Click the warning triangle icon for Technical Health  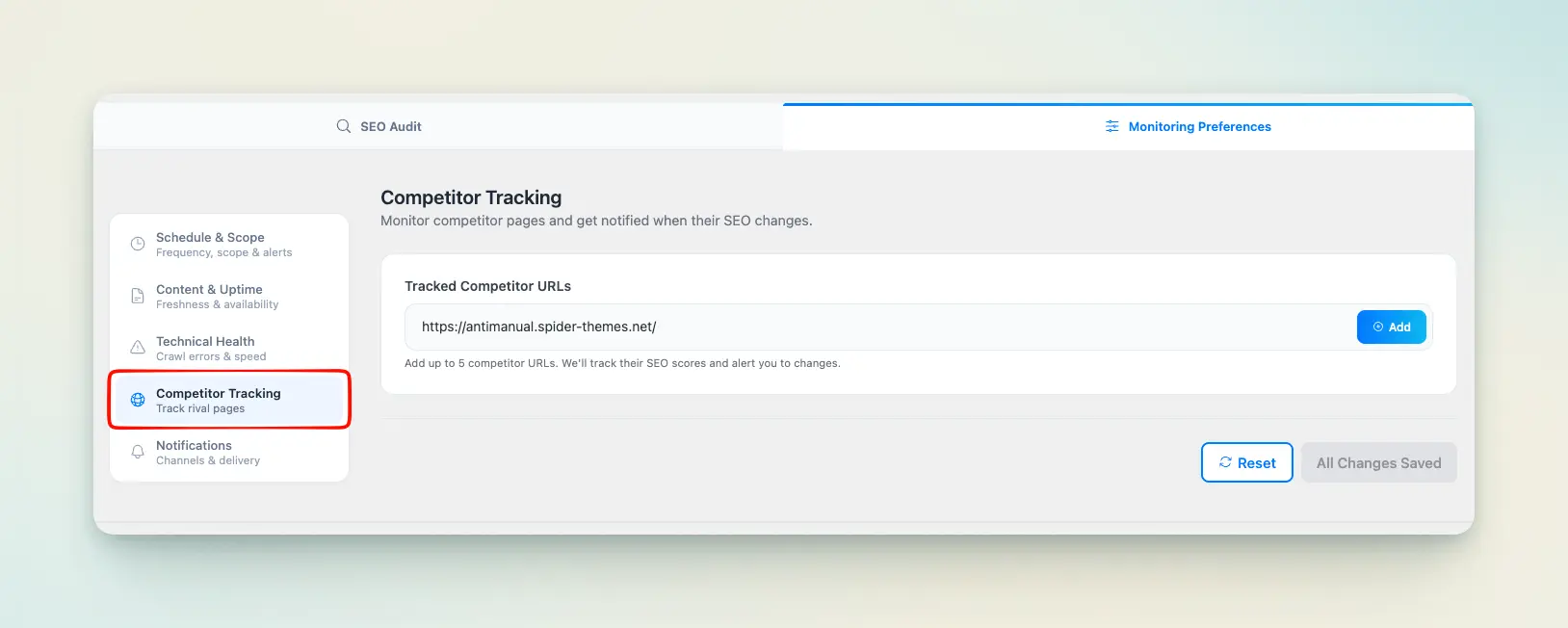pos(138,348)
